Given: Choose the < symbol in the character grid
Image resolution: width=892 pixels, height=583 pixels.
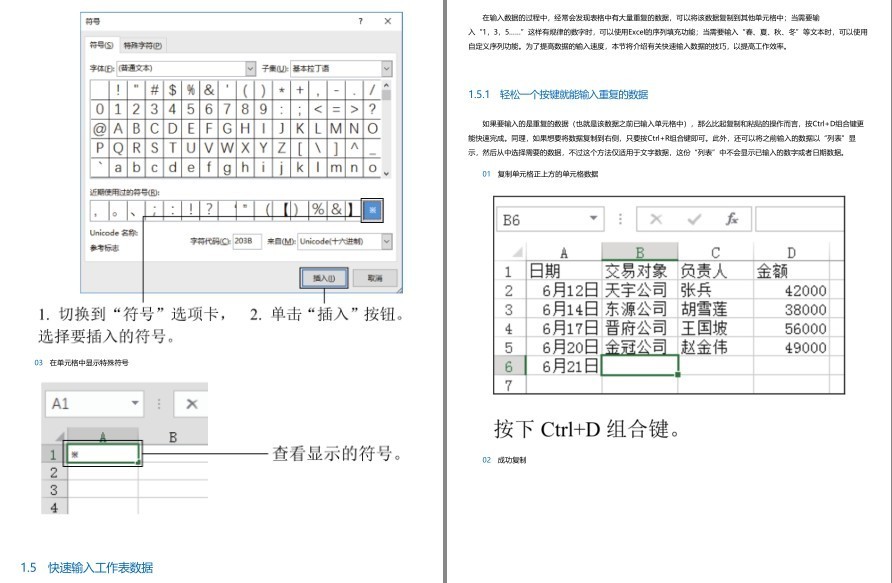Looking at the screenshot, I should pyautogui.click(x=318, y=109).
